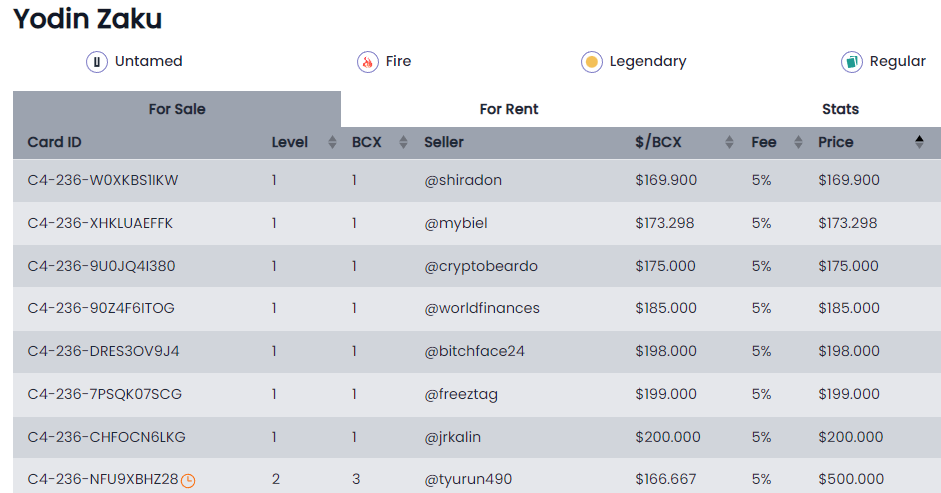
Task: Open the Stats tab
Action: pyautogui.click(x=840, y=109)
